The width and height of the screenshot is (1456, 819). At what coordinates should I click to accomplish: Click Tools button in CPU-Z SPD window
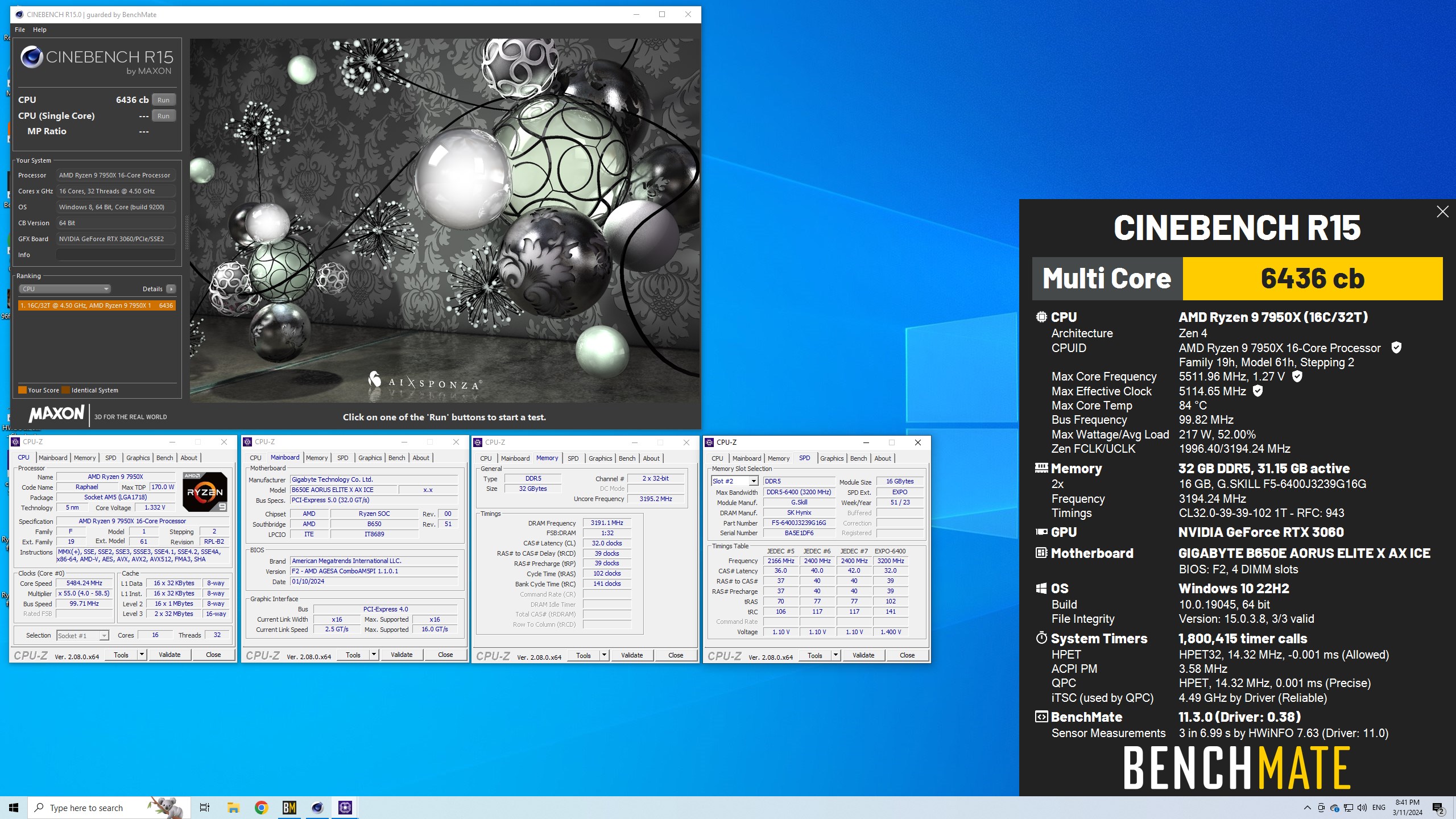coord(814,655)
